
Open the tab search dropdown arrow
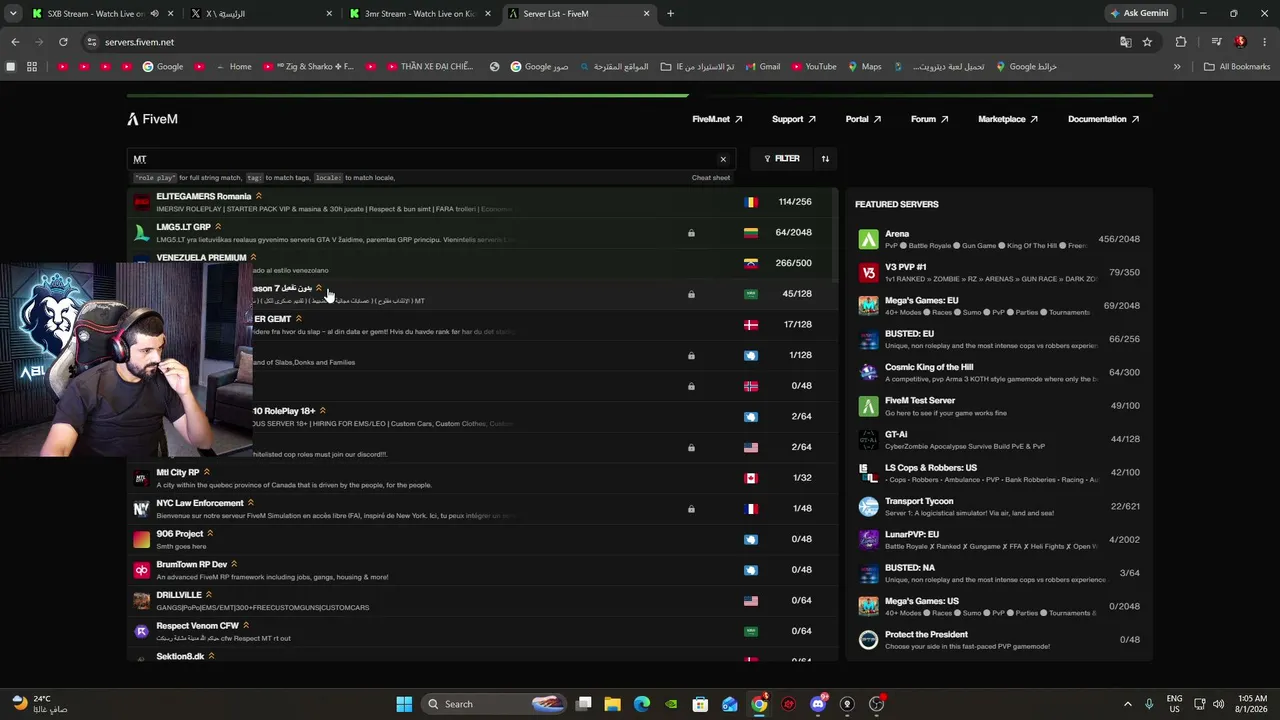[x=13, y=14]
